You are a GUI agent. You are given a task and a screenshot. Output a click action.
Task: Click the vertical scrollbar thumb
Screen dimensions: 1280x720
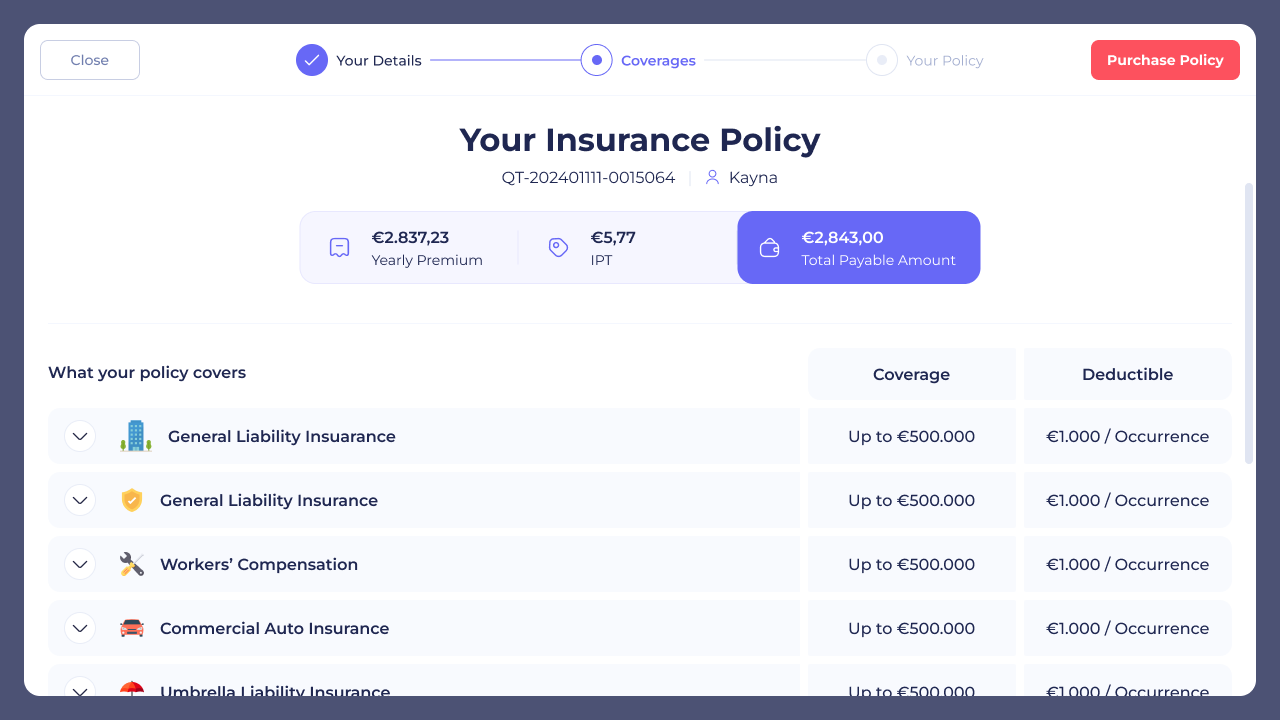1248,322
